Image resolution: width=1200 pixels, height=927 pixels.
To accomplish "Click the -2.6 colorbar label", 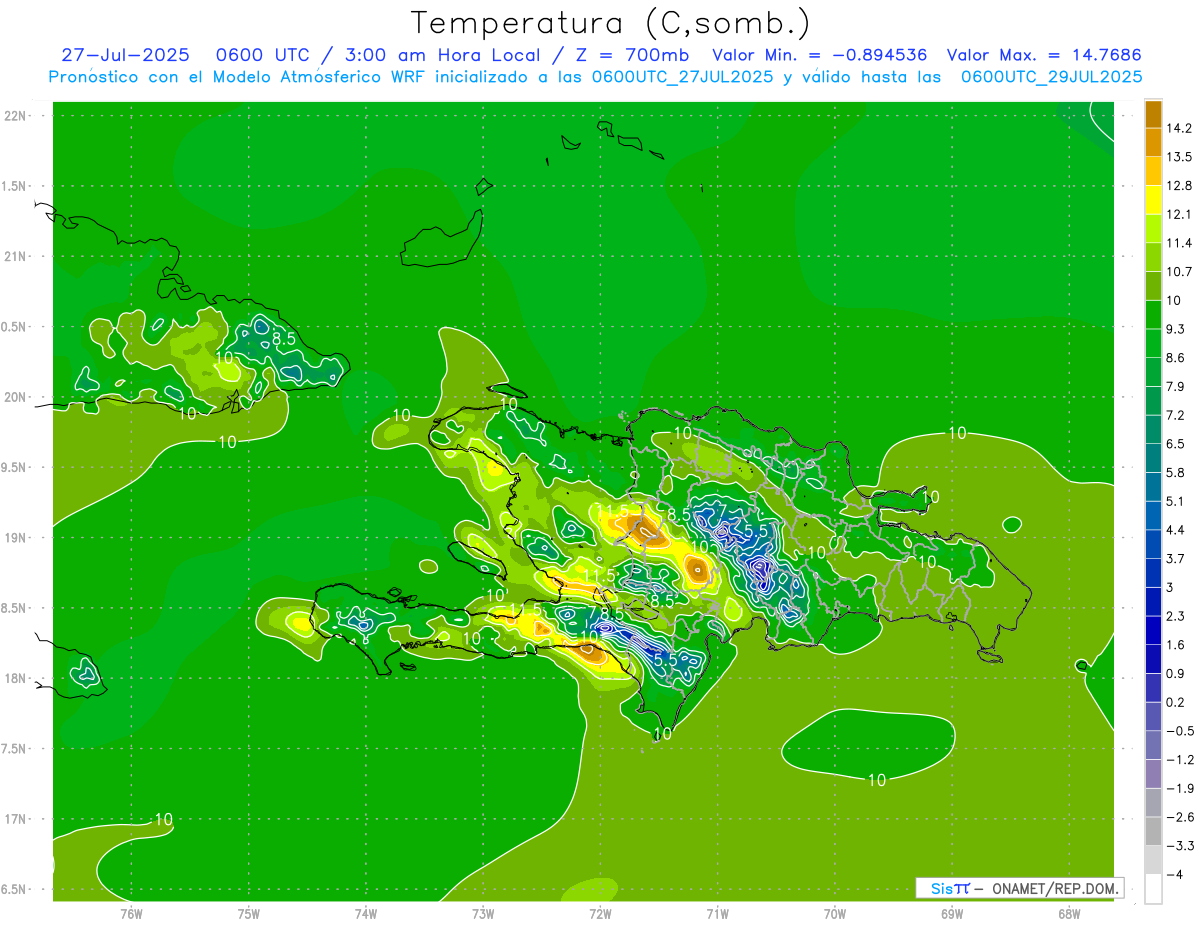I will click(1179, 817).
